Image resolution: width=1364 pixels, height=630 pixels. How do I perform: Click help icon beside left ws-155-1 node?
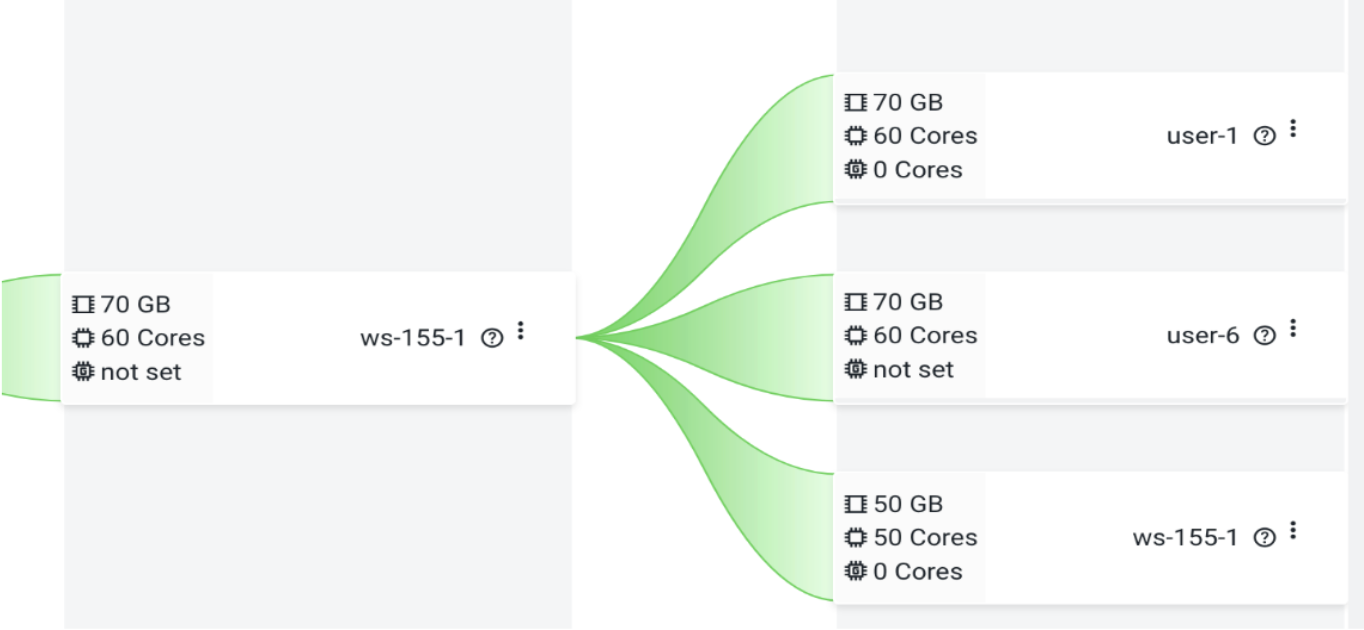pos(491,338)
